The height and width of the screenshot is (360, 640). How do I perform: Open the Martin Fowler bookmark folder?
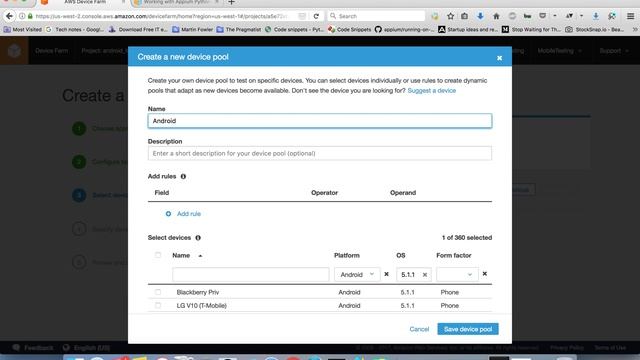pyautogui.click(x=193, y=29)
